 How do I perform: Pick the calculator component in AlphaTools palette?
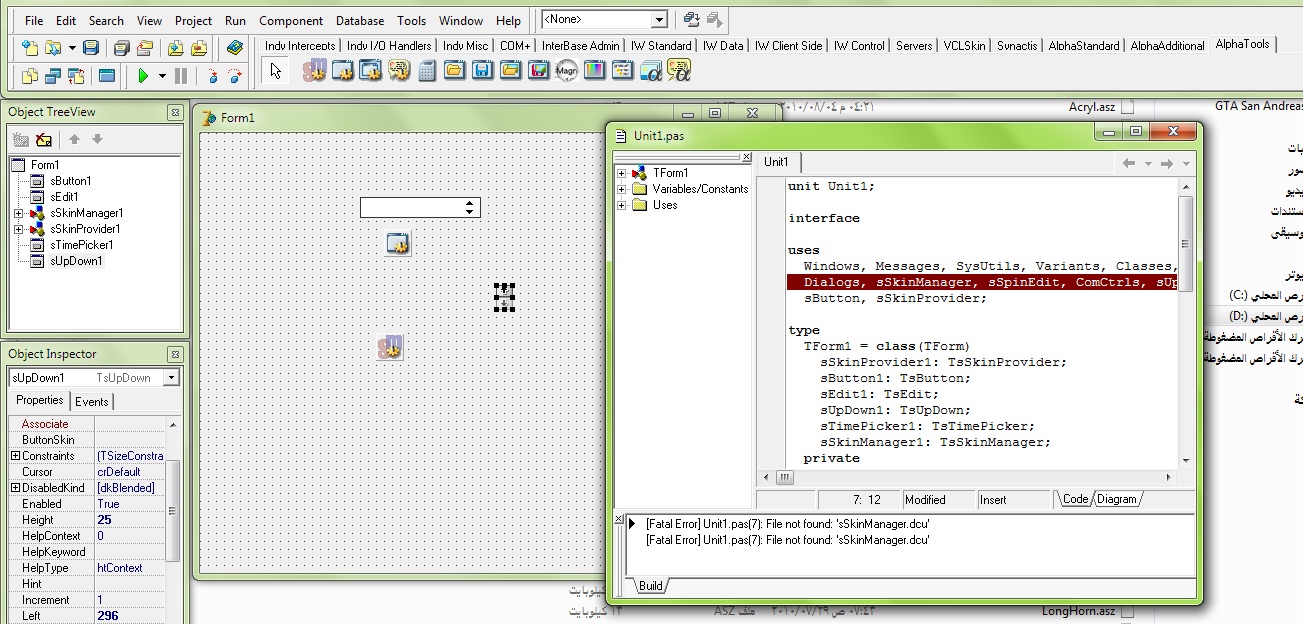coord(427,71)
